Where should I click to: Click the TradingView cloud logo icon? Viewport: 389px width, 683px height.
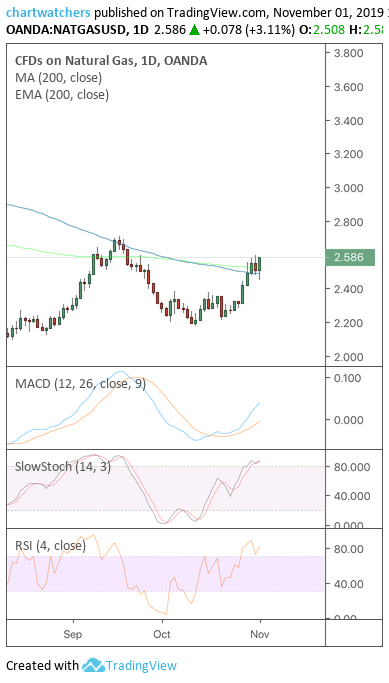(93, 665)
